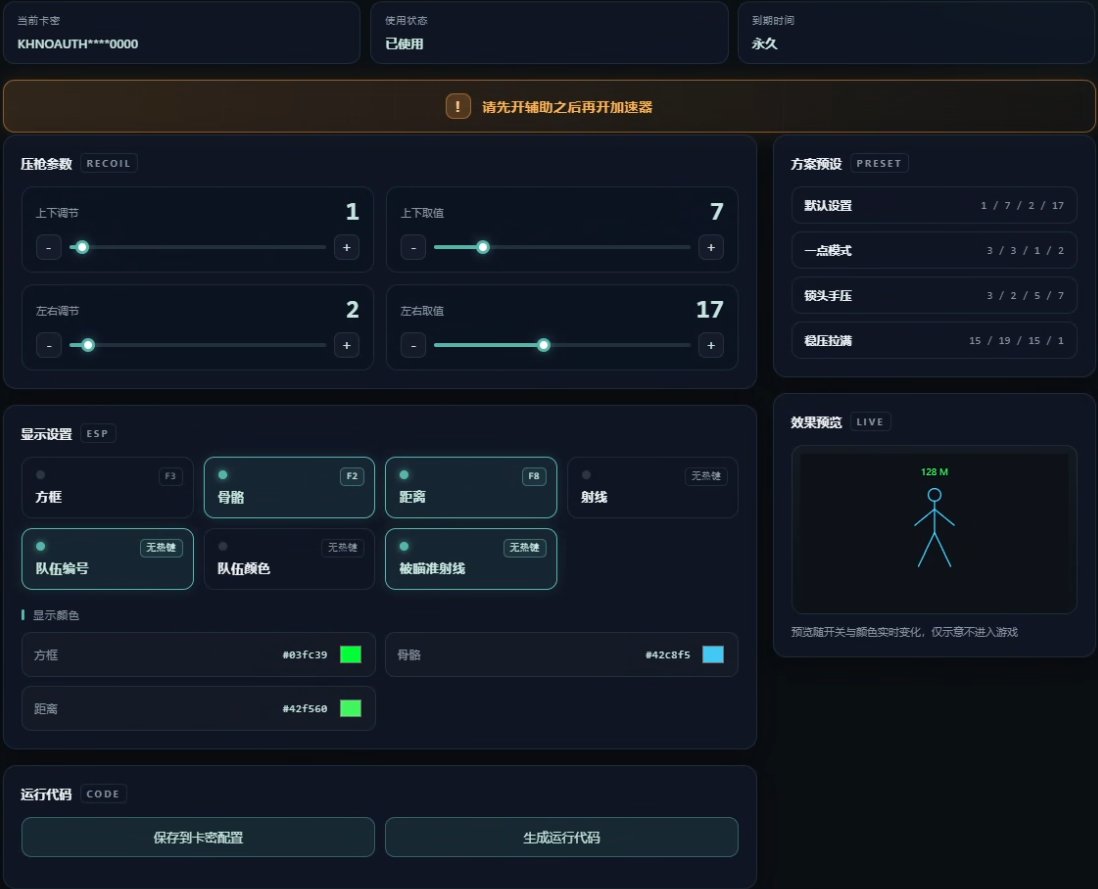The height and width of the screenshot is (889, 1098).
Task: Click the 无热键 badge on 射线
Action: click(706, 476)
